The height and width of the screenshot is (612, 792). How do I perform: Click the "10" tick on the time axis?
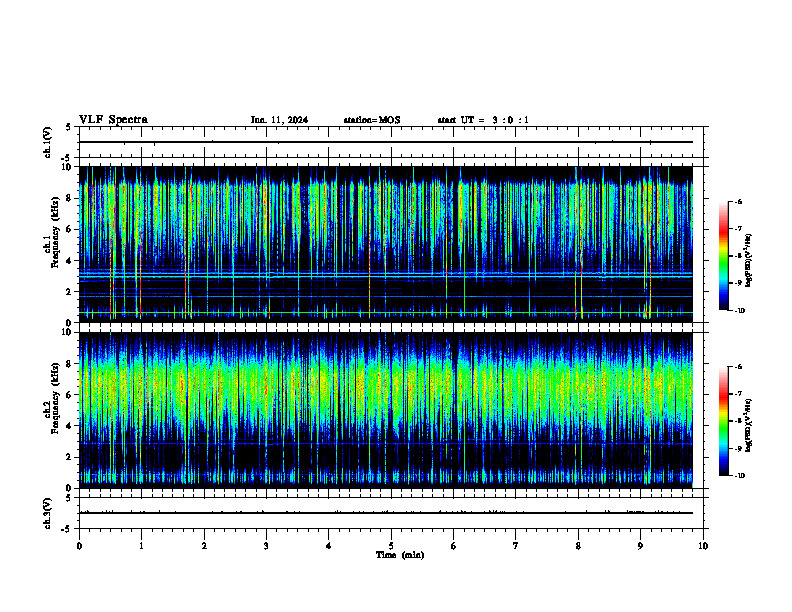point(703,546)
